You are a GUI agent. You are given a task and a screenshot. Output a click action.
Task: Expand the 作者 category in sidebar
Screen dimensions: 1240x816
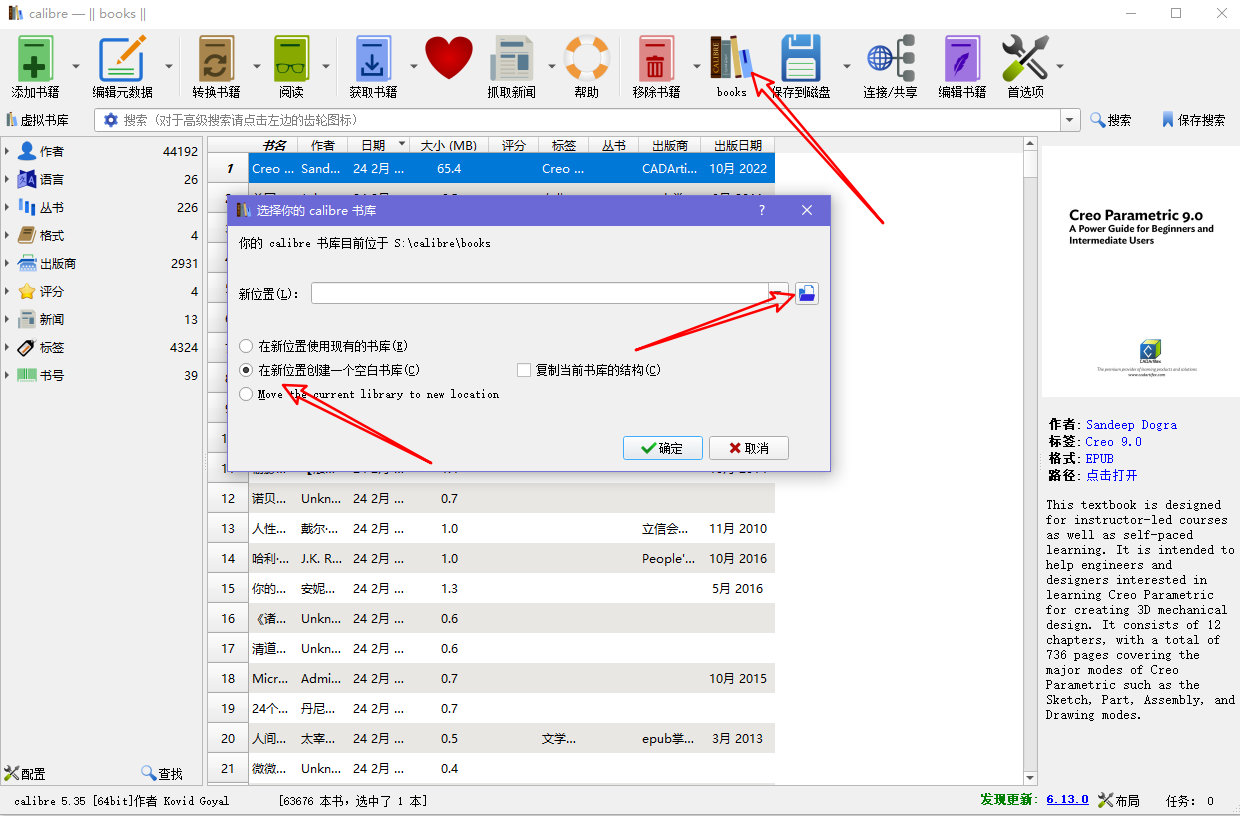coord(8,151)
